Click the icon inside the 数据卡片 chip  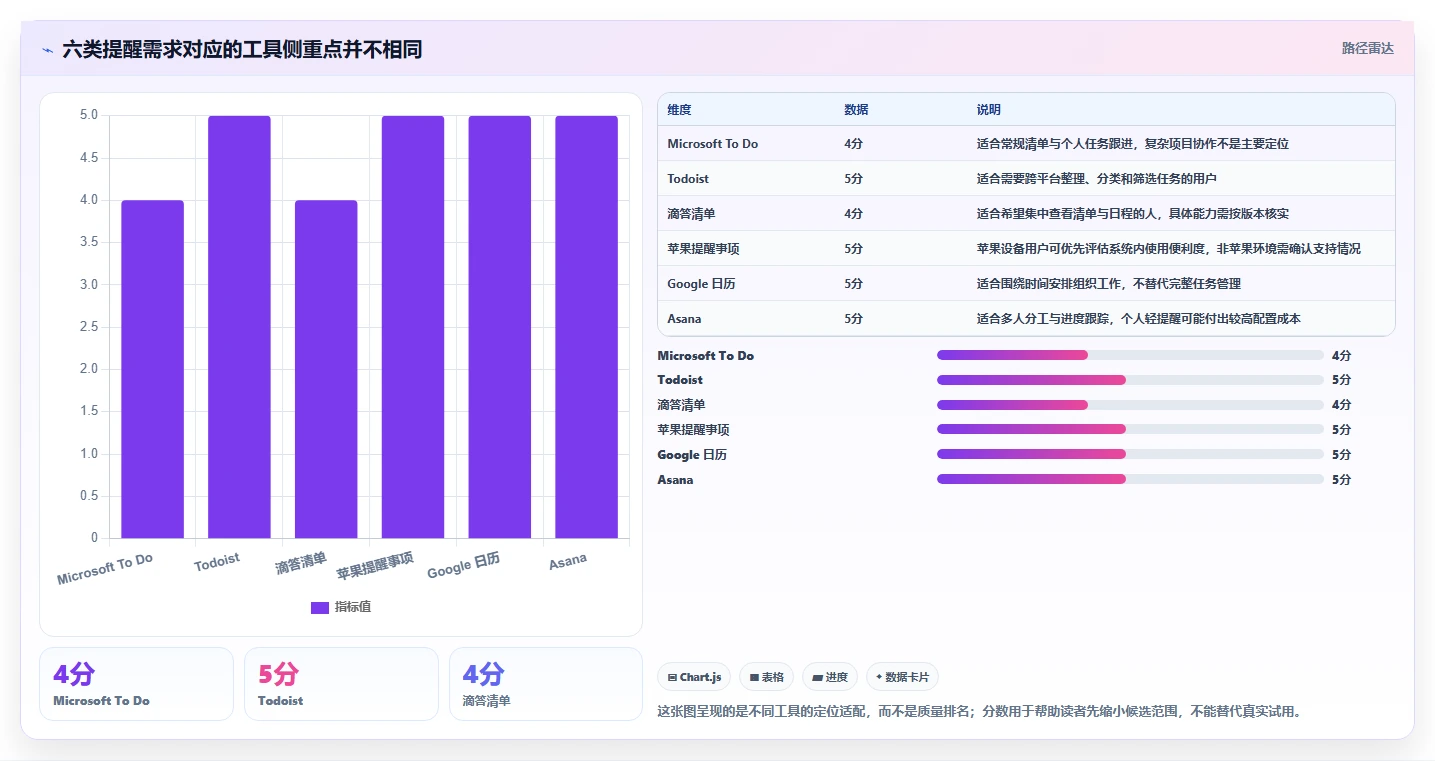[x=879, y=677]
